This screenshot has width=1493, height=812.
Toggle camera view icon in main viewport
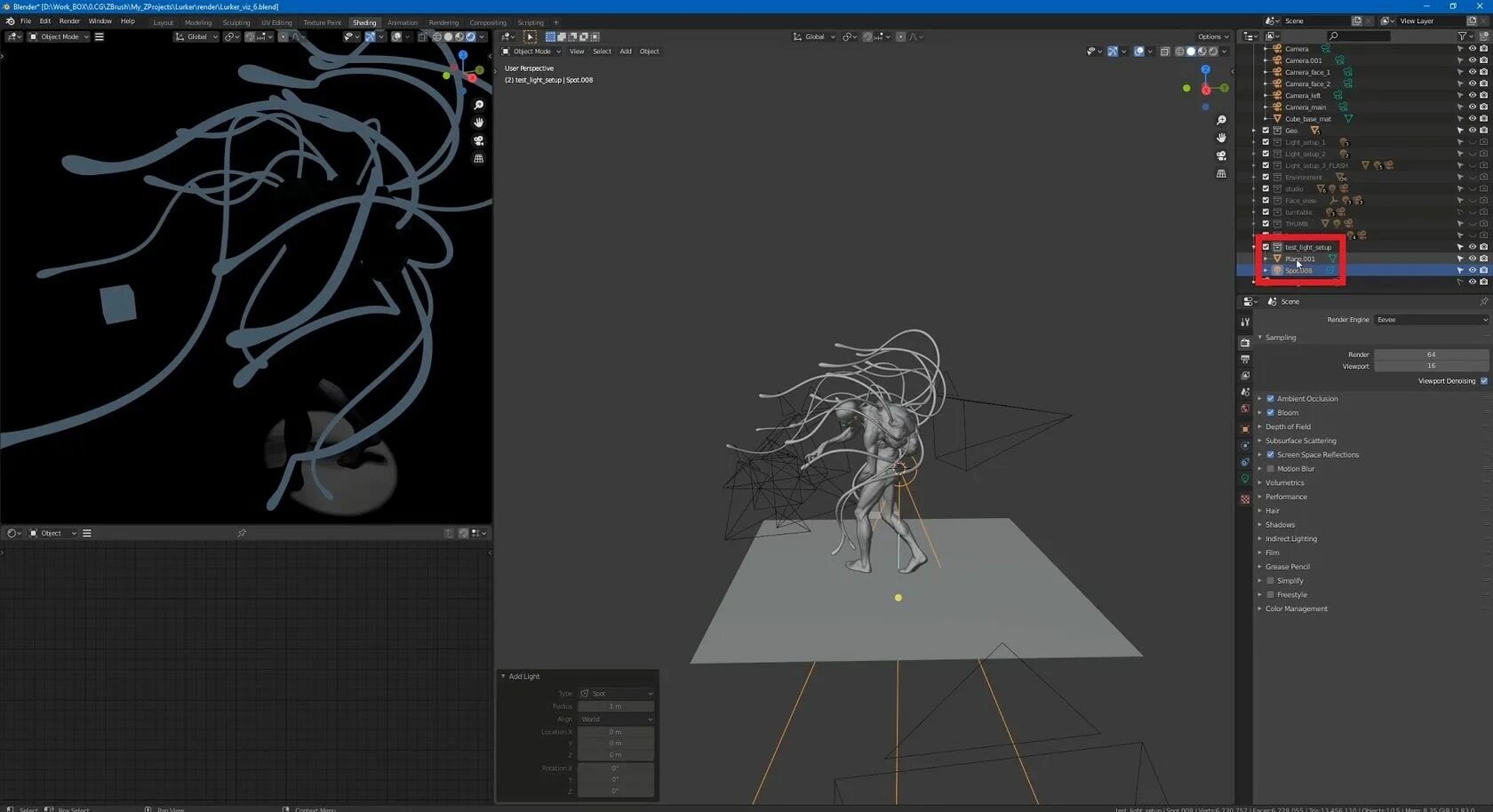[1221, 155]
